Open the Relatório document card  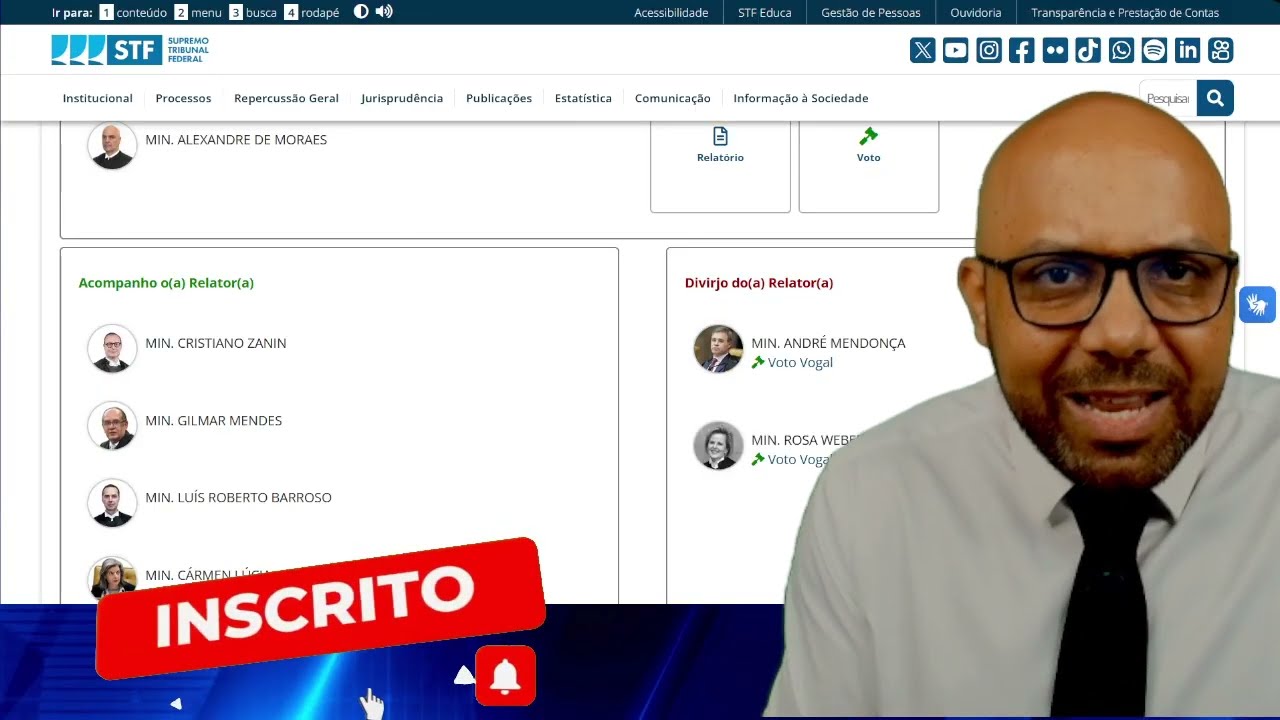(x=720, y=166)
